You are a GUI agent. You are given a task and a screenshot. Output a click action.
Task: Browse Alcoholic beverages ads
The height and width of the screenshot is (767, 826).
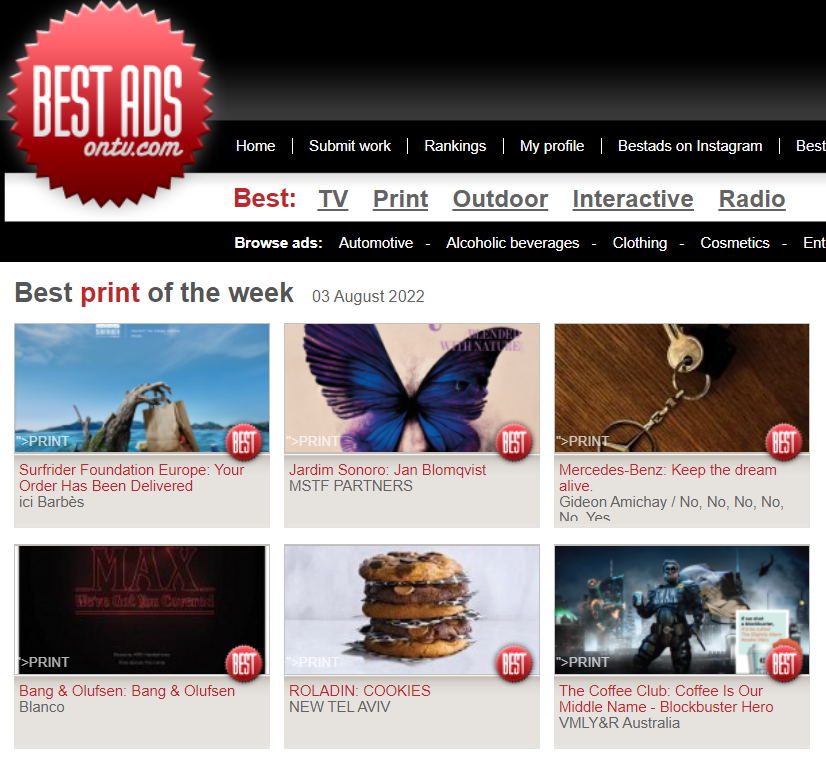coord(513,243)
